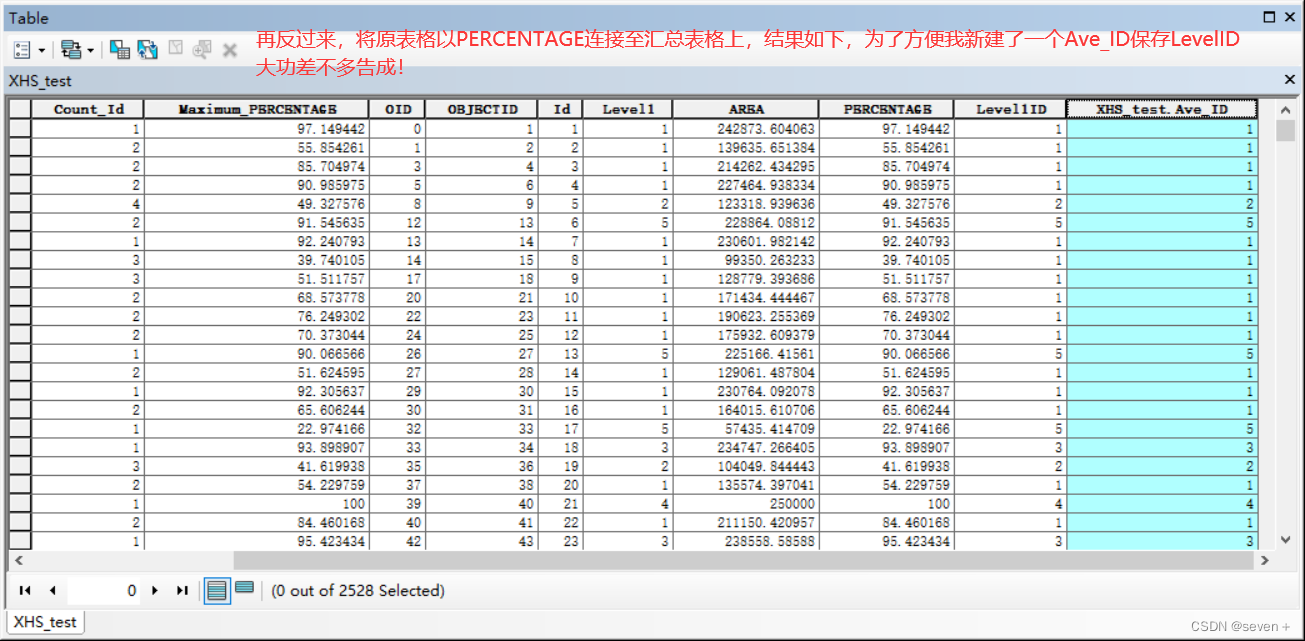This screenshot has width=1305, height=641.
Task: Enable Show all records view
Action: (217, 590)
